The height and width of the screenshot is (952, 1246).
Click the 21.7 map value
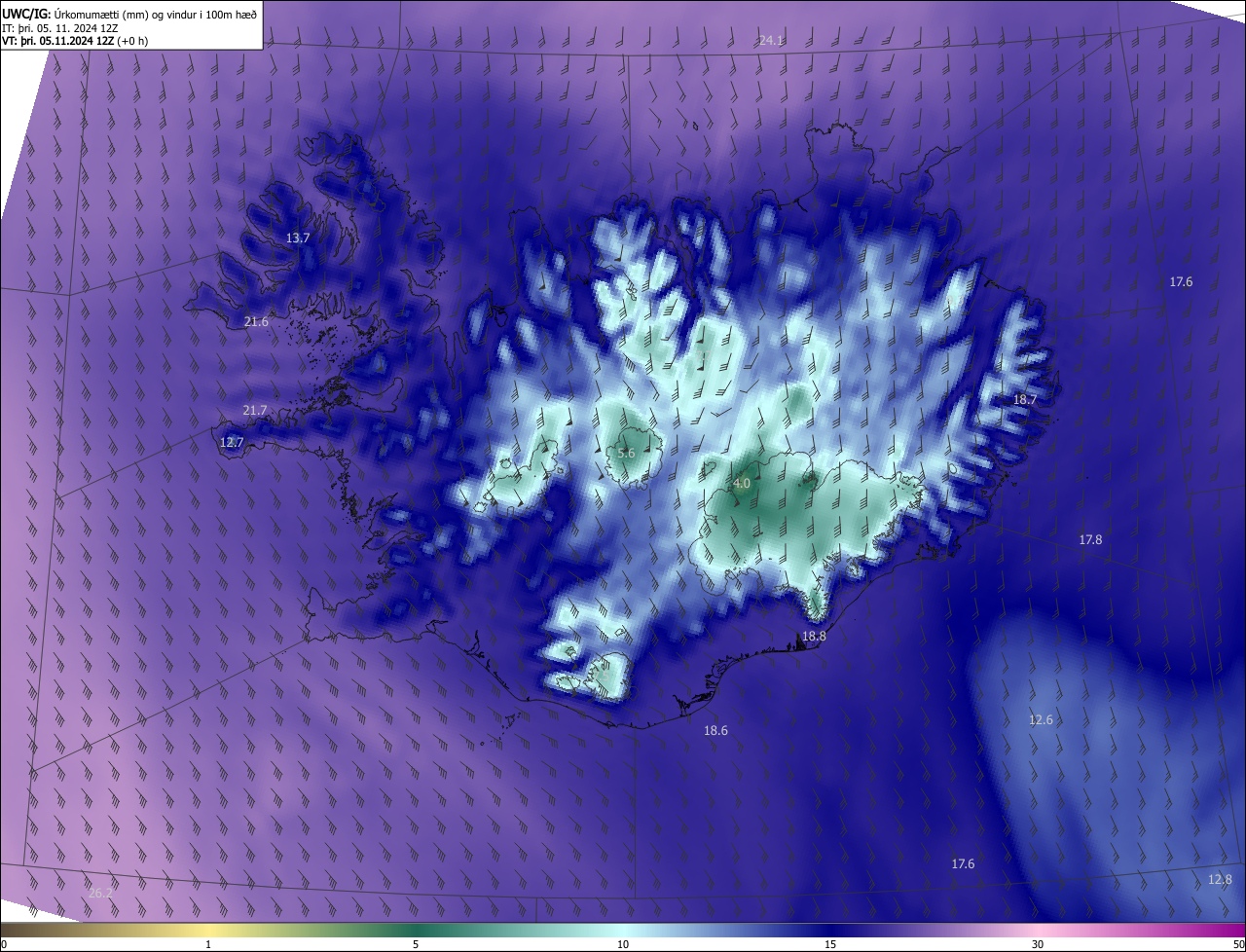[x=254, y=411]
